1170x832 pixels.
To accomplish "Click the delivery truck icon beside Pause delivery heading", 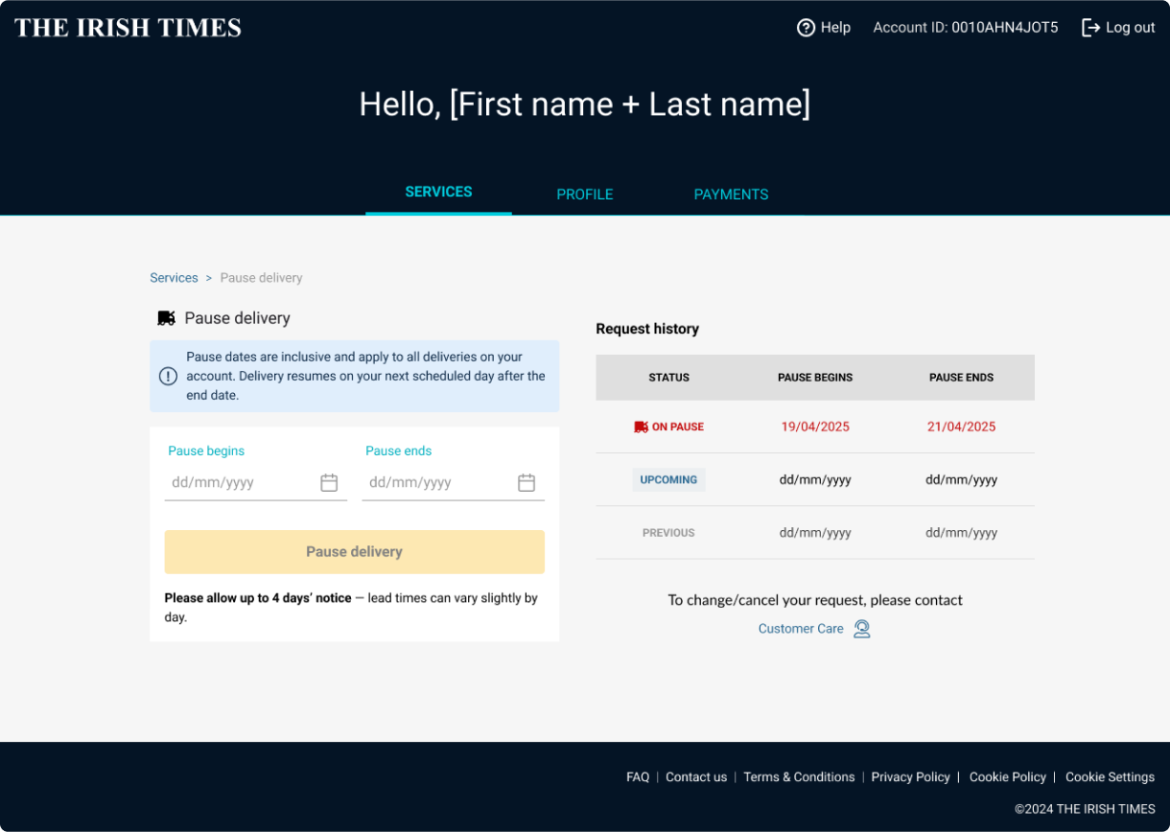I will 166,319.
